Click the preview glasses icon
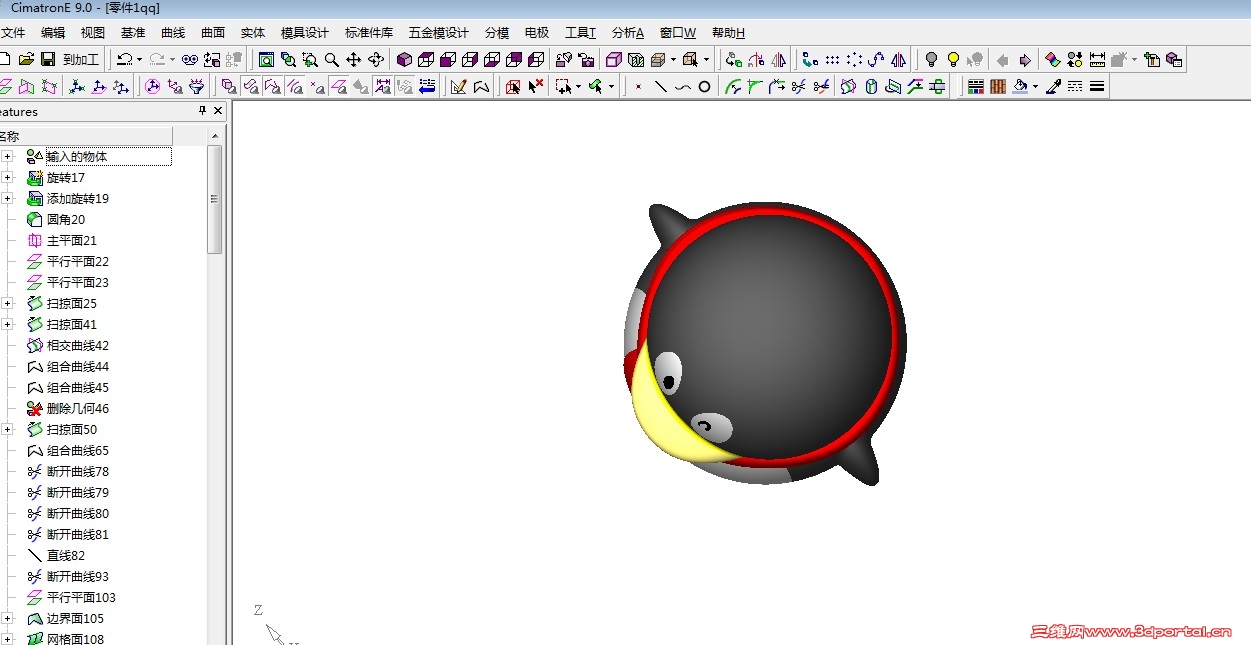1251x645 pixels. pyautogui.click(x=190, y=60)
